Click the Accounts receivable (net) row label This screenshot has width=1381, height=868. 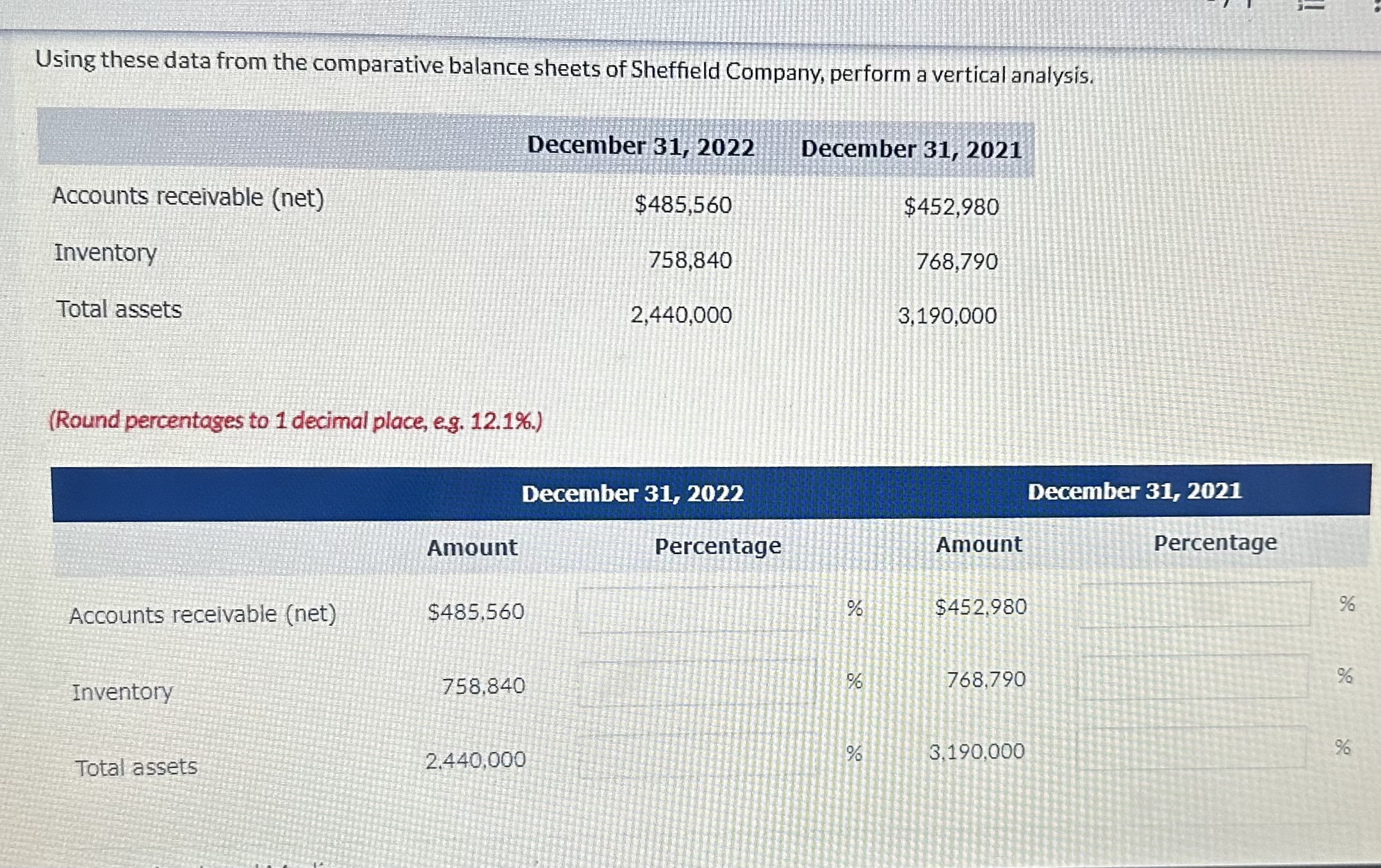[x=204, y=614]
